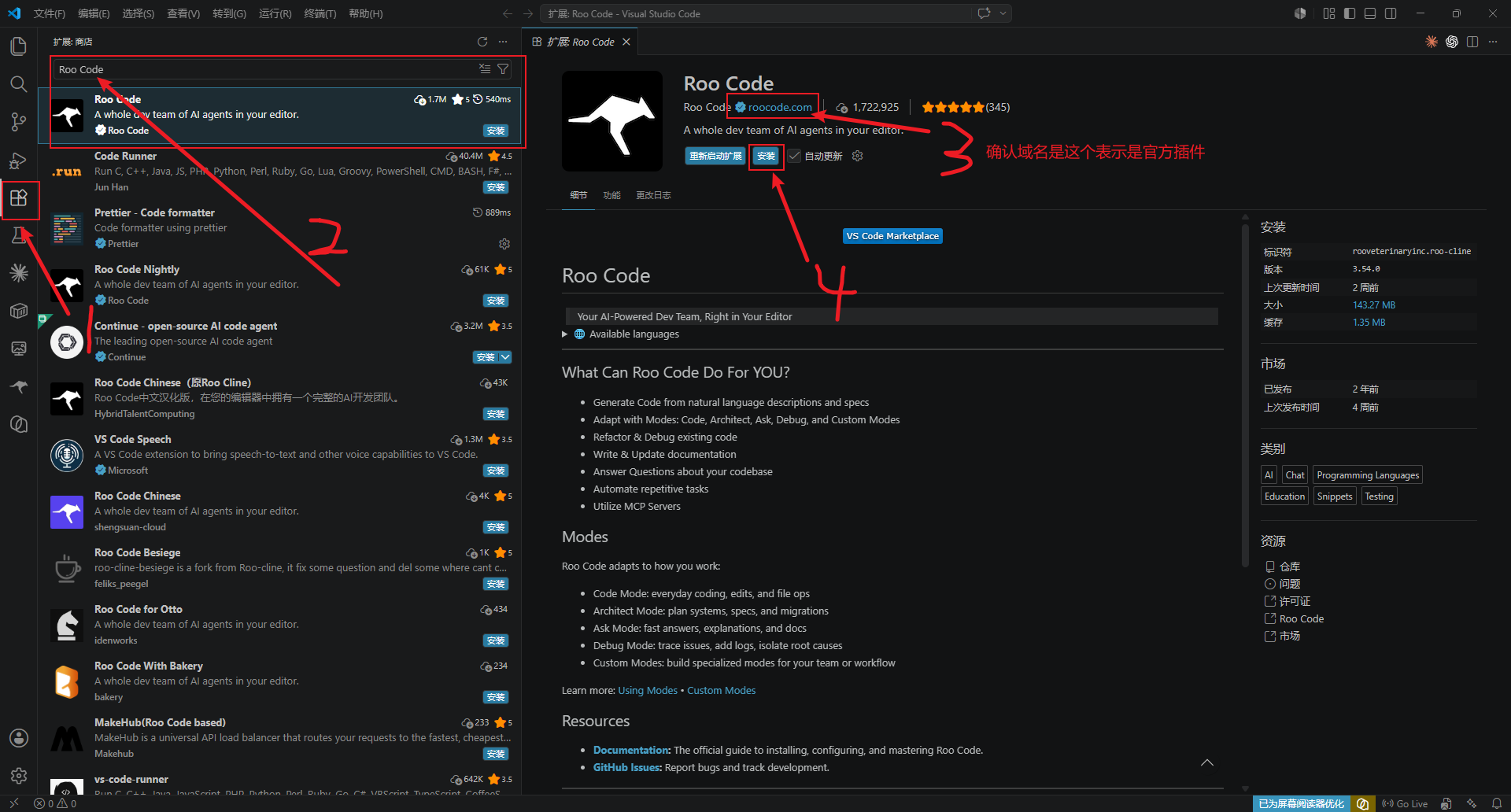Open the 文件(F) menu
This screenshot has height=812, width=1511.
[x=50, y=13]
